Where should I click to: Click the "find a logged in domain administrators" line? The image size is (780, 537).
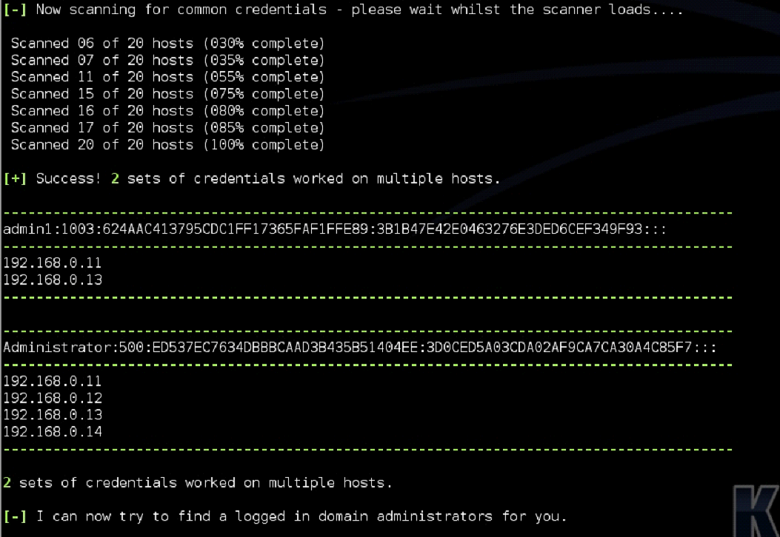tap(285, 517)
